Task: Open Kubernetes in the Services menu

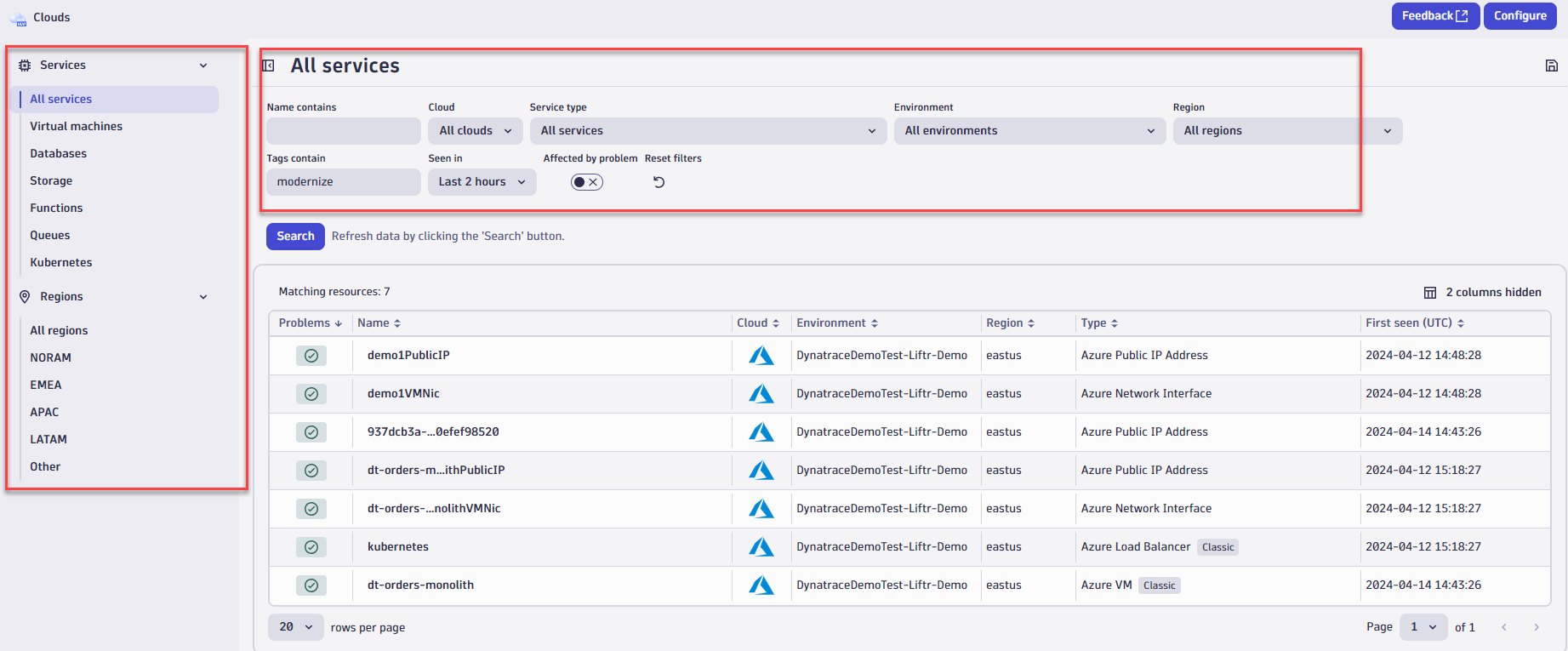Action: pos(61,262)
